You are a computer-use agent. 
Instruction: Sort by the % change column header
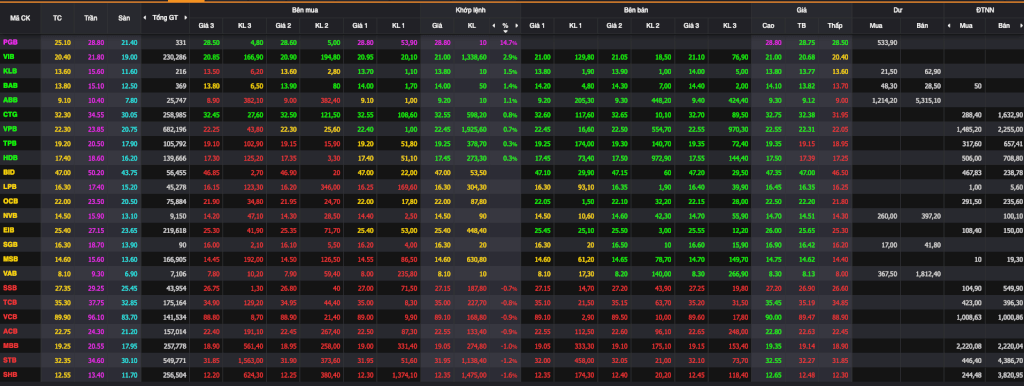pyautogui.click(x=505, y=26)
